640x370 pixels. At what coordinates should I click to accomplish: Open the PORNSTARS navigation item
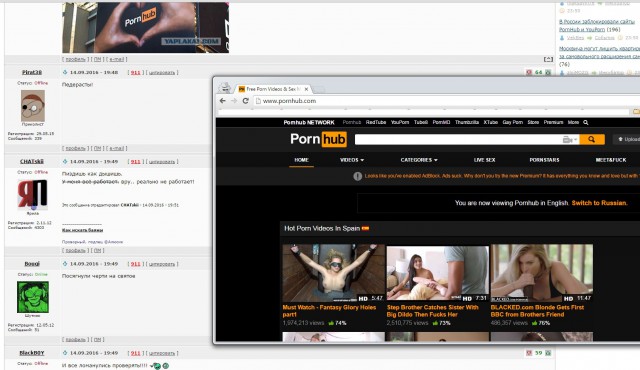pos(544,160)
